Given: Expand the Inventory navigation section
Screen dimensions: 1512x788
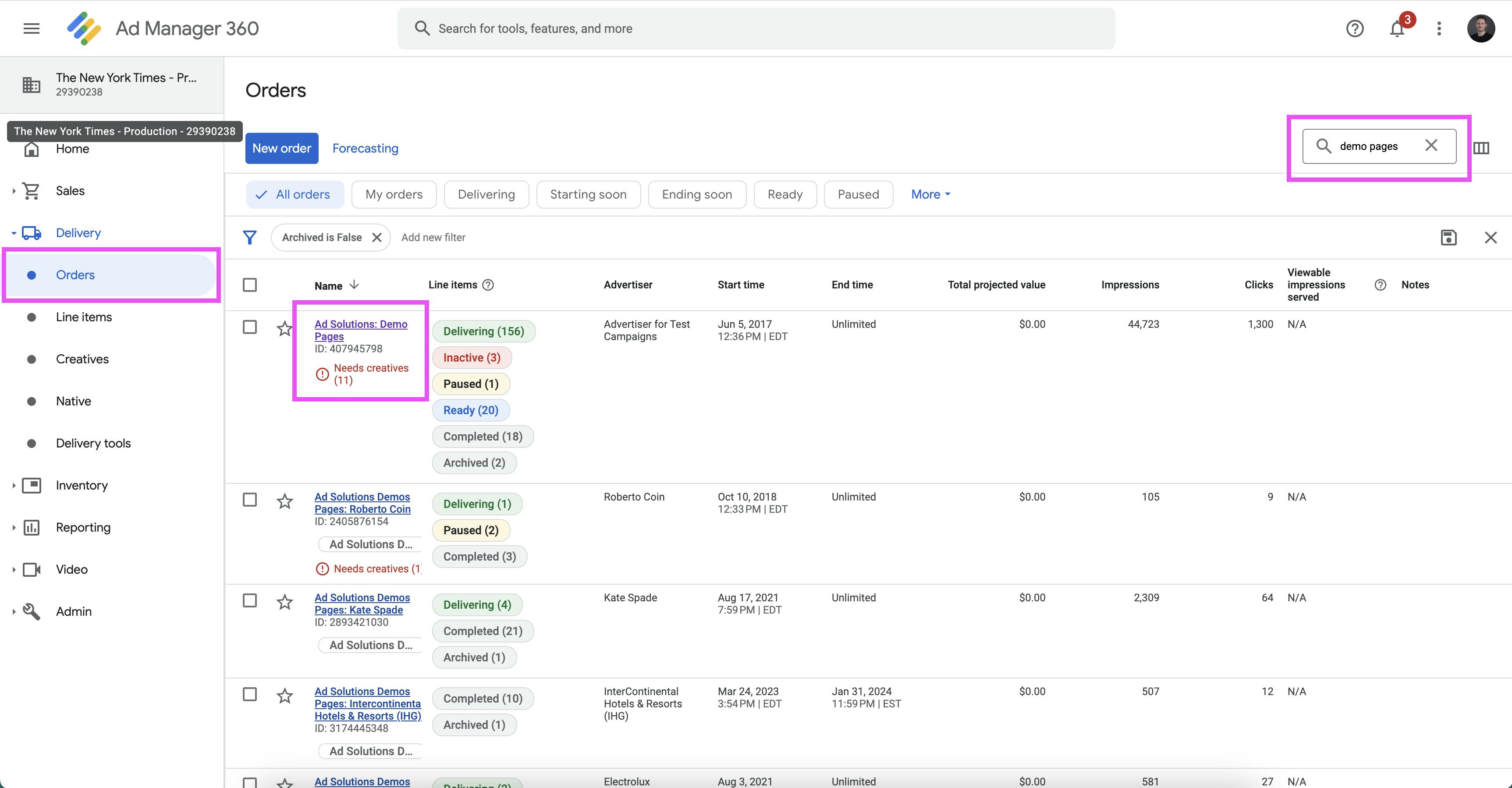Looking at the screenshot, I should tap(14, 485).
